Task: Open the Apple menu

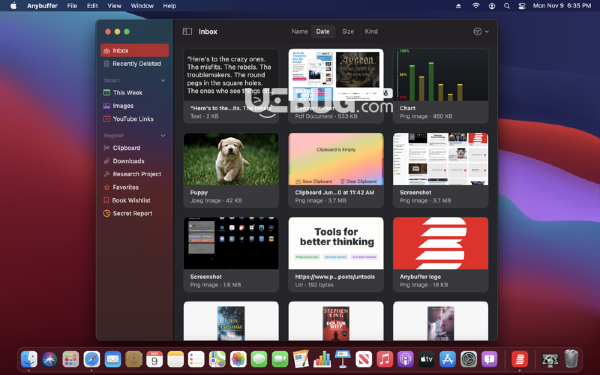Action: [x=13, y=6]
